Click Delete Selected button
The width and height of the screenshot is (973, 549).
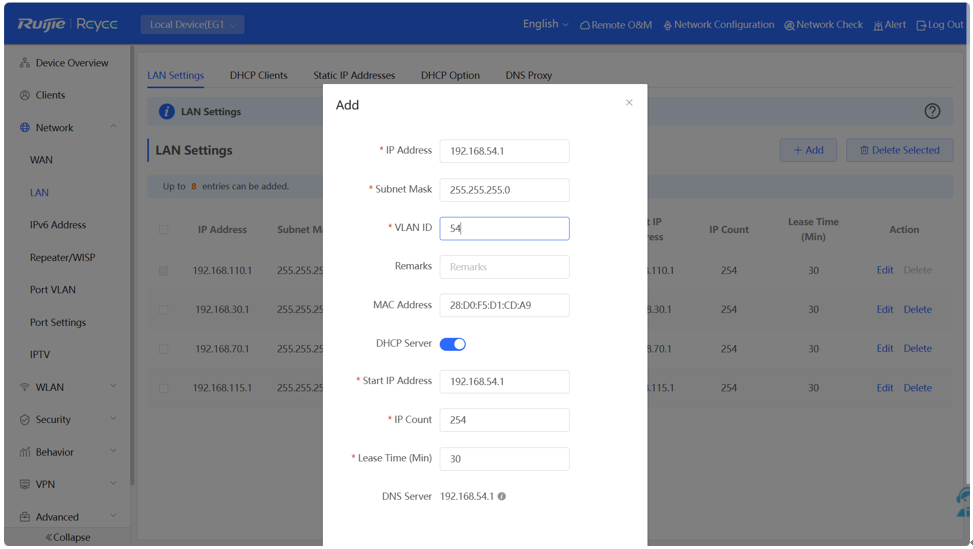pyautogui.click(x=899, y=150)
